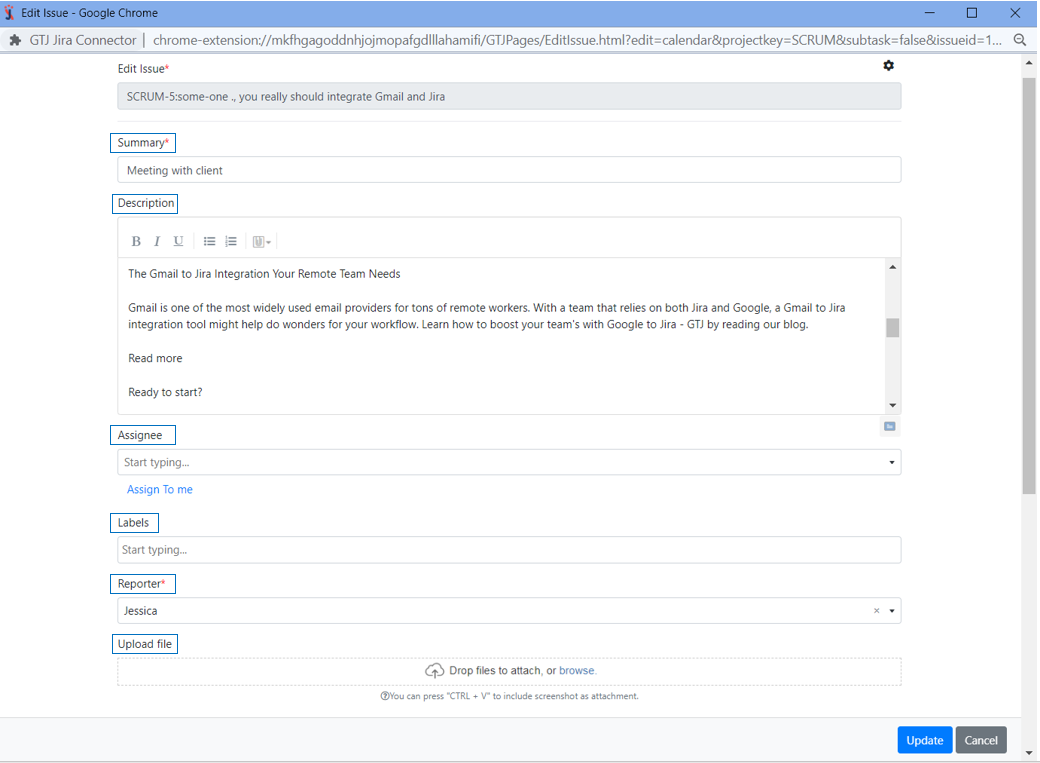The height and width of the screenshot is (763, 1040).
Task: Clear the Reporter value Jessica
Action: click(876, 611)
